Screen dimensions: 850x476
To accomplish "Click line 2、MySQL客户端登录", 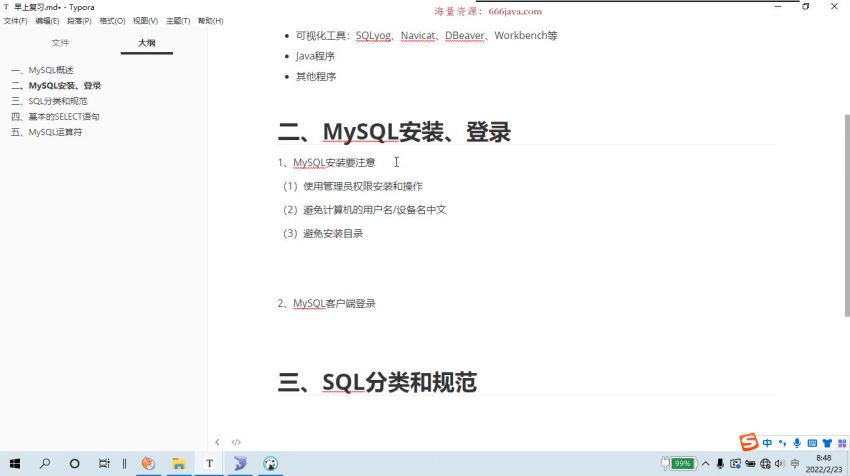I will [326, 303].
